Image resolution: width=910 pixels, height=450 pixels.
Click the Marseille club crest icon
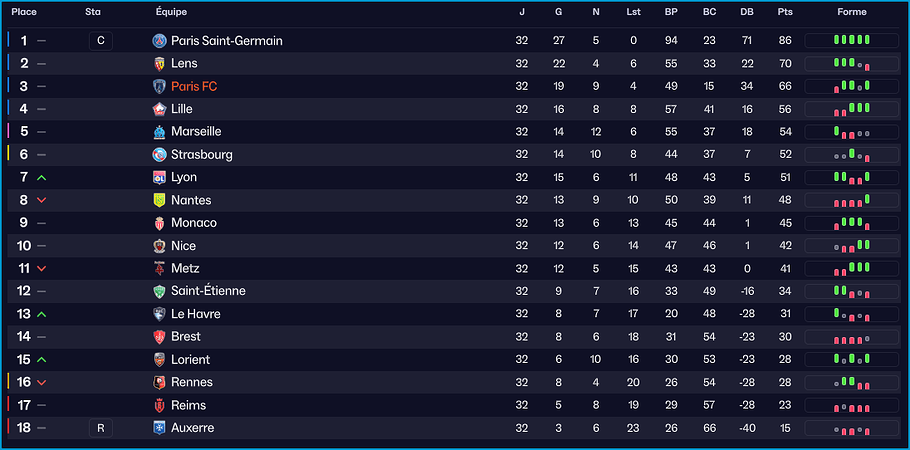point(159,132)
